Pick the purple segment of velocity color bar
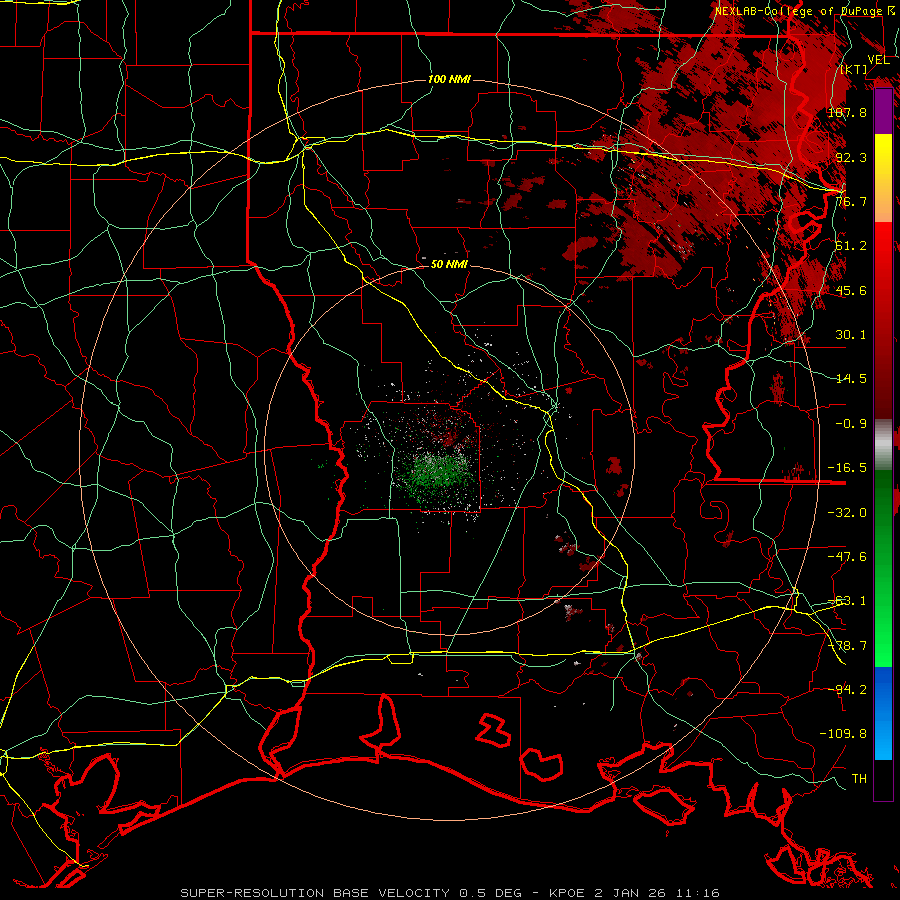Viewport: 900px width, 900px height. [883, 112]
